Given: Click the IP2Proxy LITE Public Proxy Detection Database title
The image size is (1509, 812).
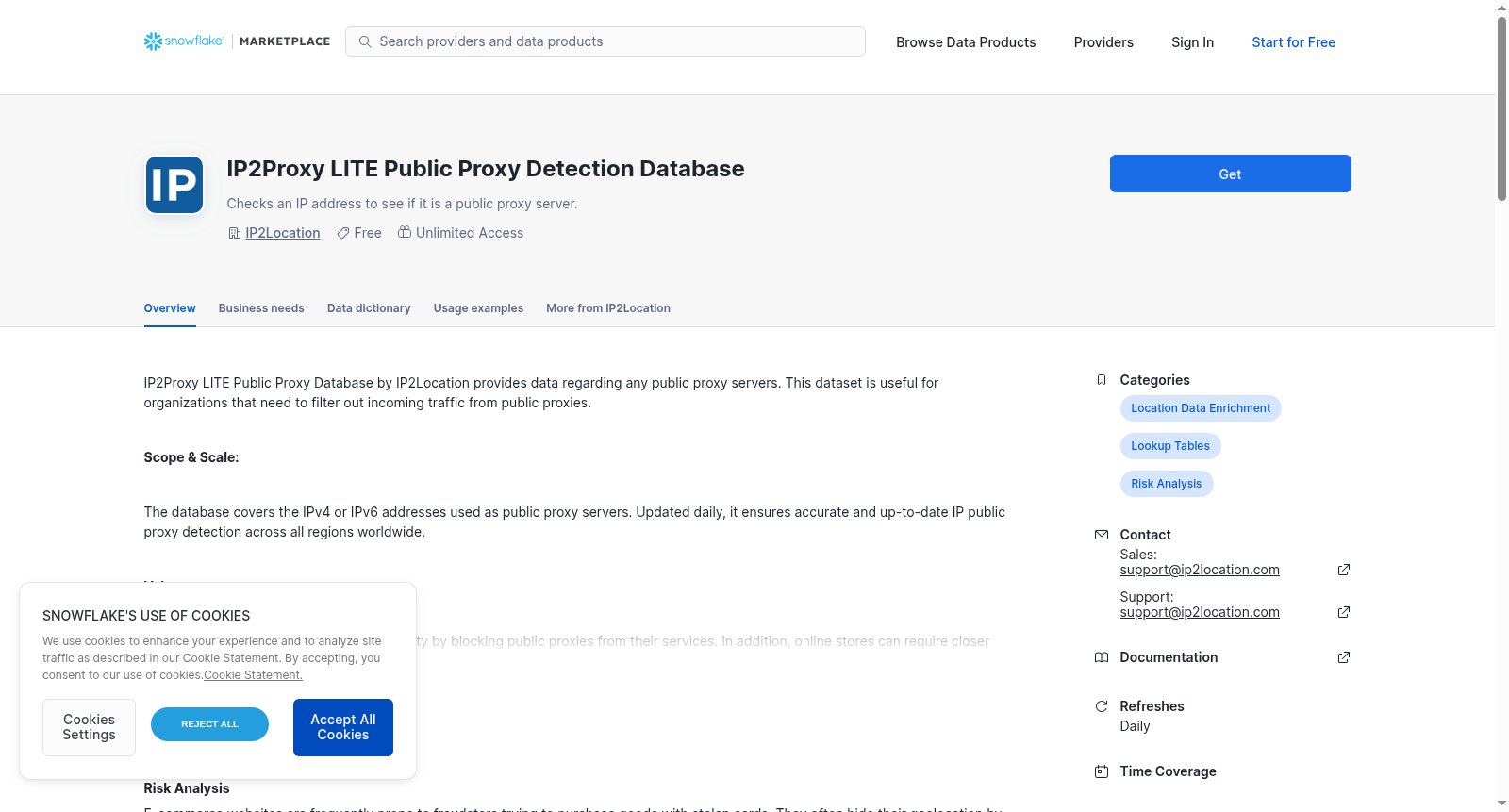Looking at the screenshot, I should [486, 169].
